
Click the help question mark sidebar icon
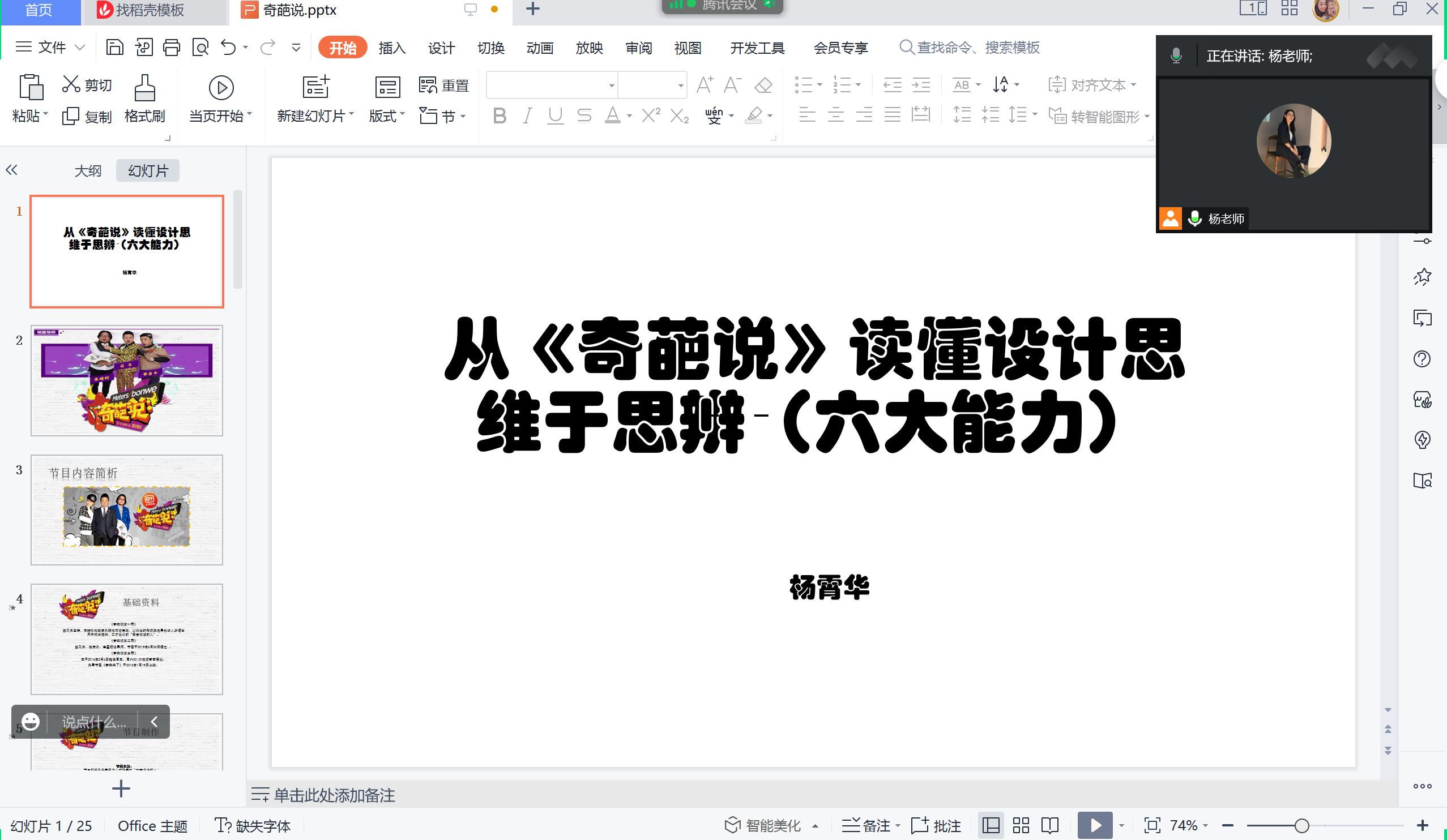point(1422,359)
